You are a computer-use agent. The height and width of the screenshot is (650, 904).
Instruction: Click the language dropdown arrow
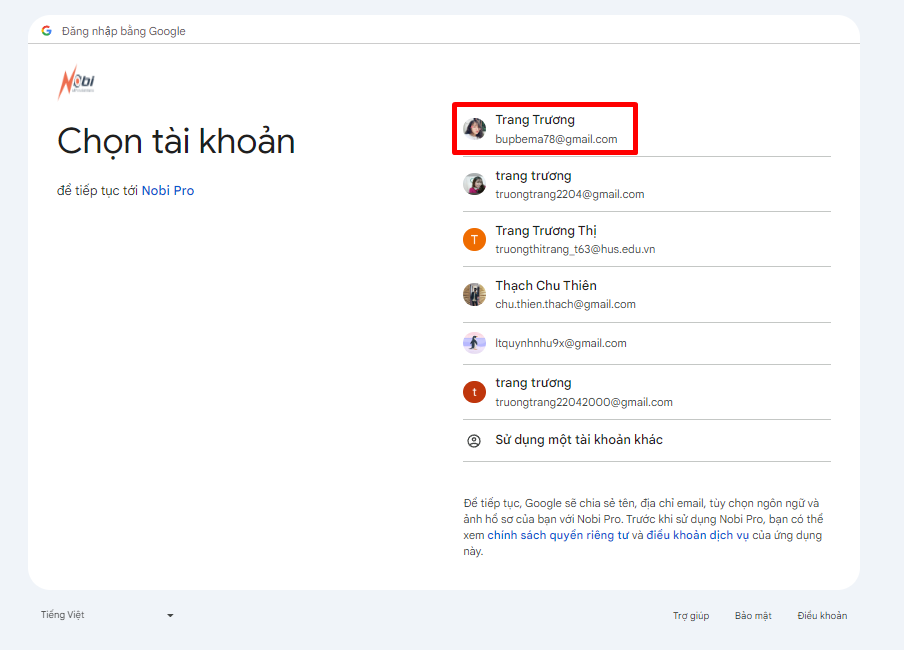(x=170, y=616)
